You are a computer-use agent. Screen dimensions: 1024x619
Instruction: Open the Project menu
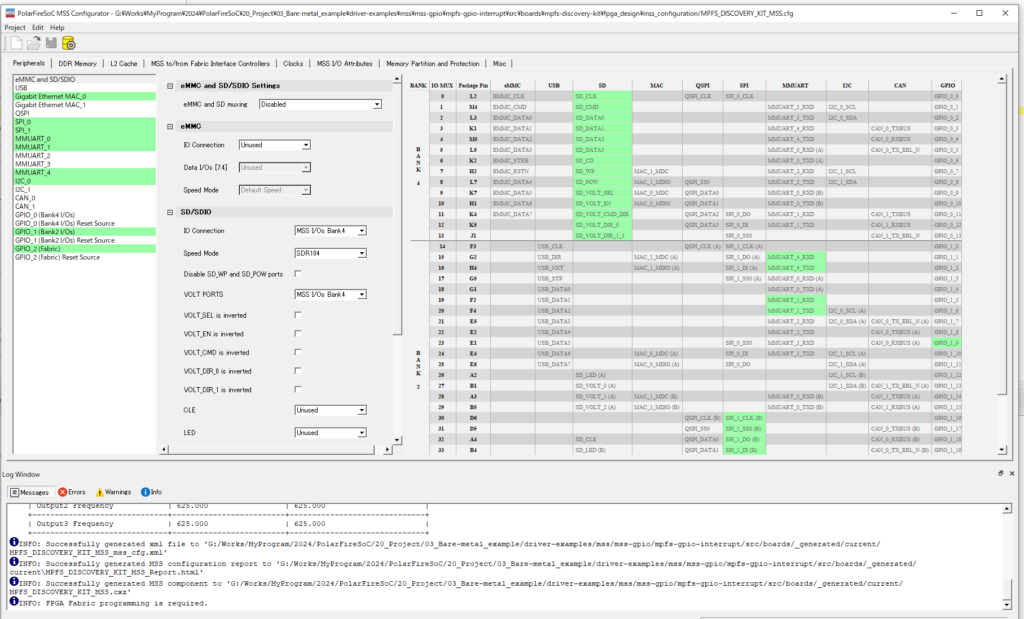[14, 27]
